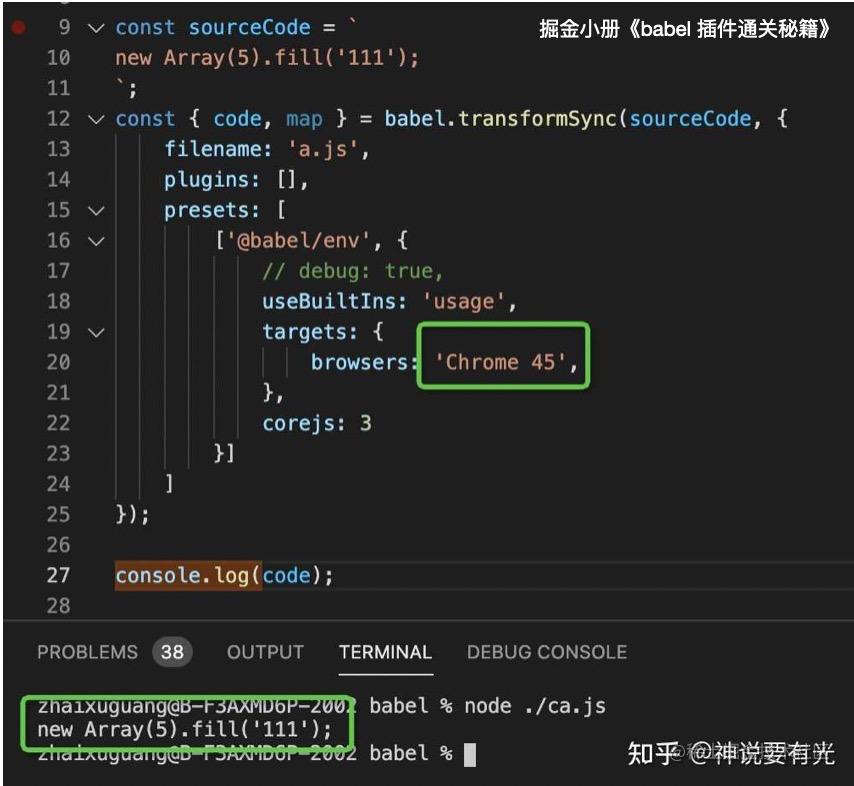Image resolution: width=854 pixels, height=786 pixels.
Task: Click the 38 problems count badge
Action: pos(172,652)
